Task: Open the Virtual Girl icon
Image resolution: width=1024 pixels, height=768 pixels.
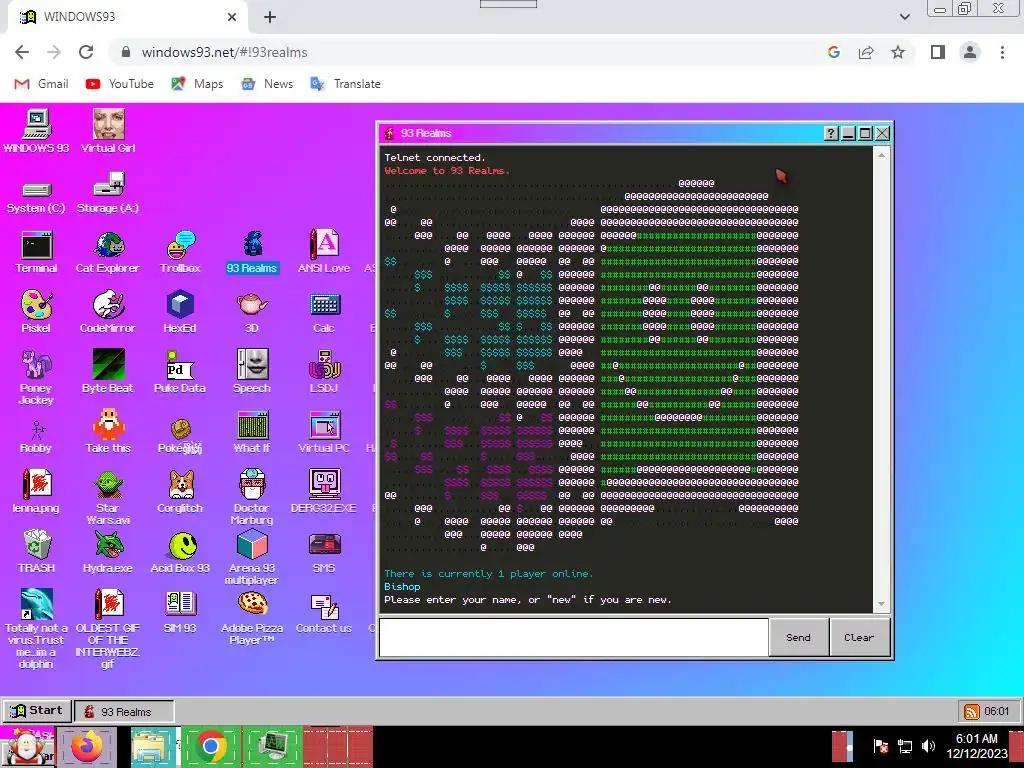Action: point(108,131)
